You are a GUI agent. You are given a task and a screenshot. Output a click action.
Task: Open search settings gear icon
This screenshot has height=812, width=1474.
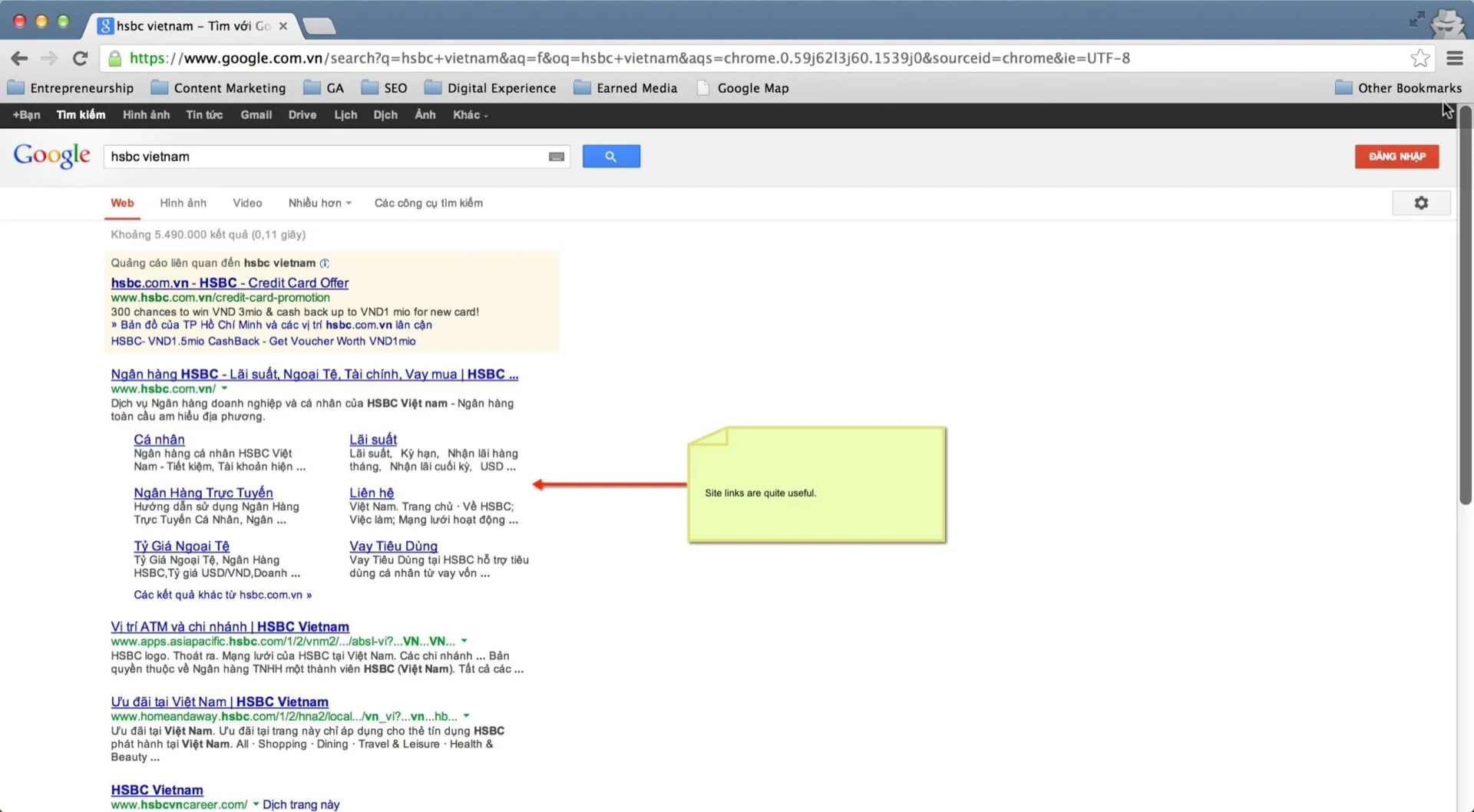tap(1421, 203)
